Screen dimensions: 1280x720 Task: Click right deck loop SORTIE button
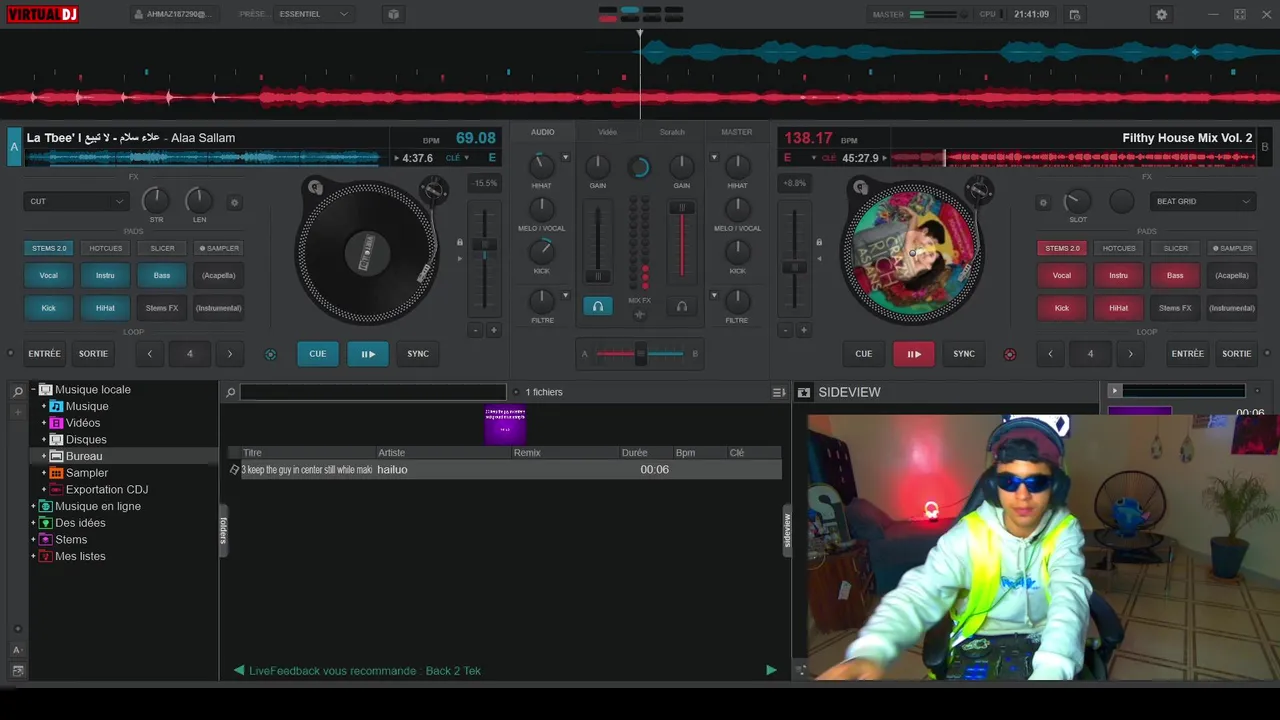[x=1237, y=354]
